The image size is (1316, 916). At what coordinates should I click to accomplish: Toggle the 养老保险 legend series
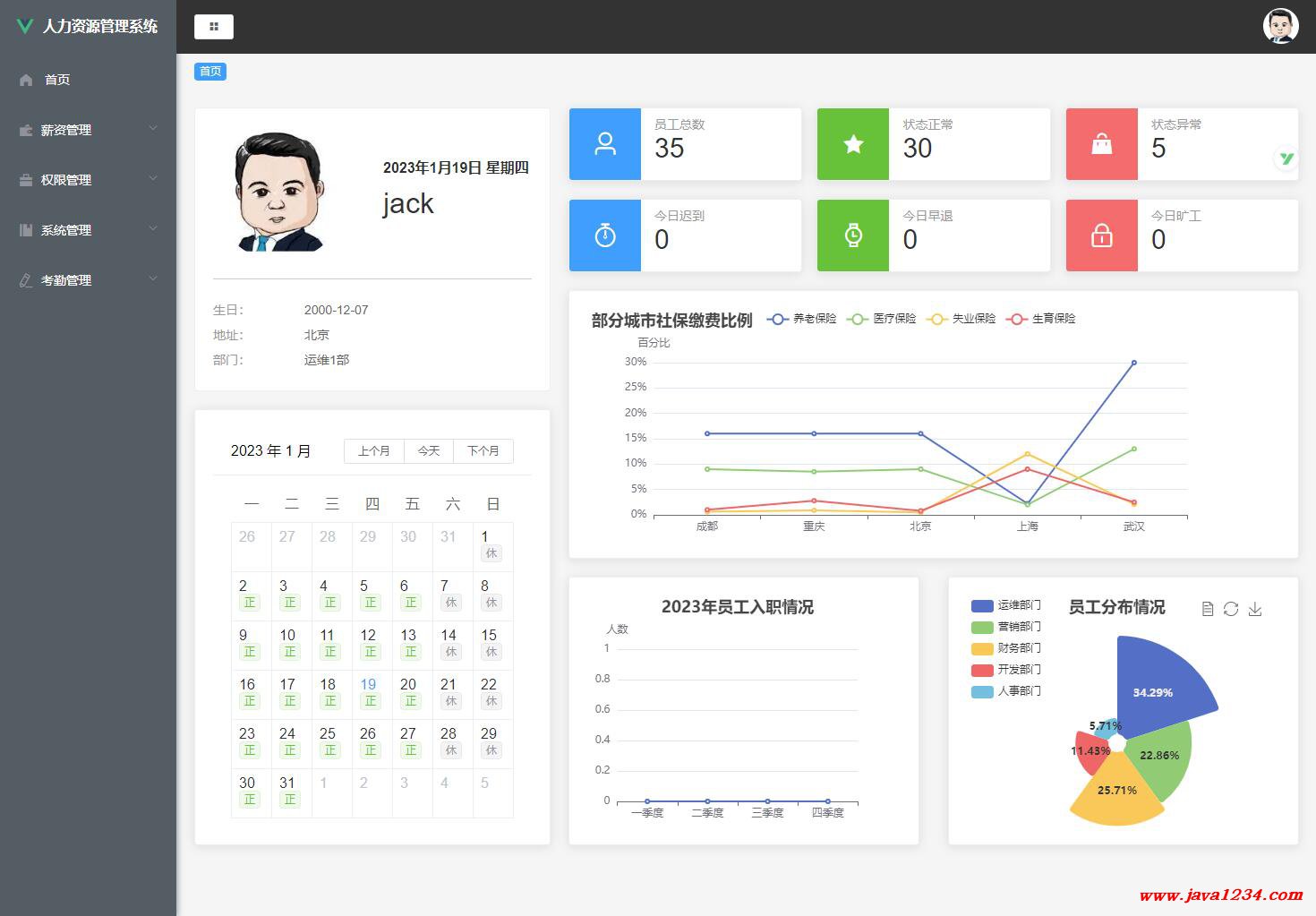[802, 319]
